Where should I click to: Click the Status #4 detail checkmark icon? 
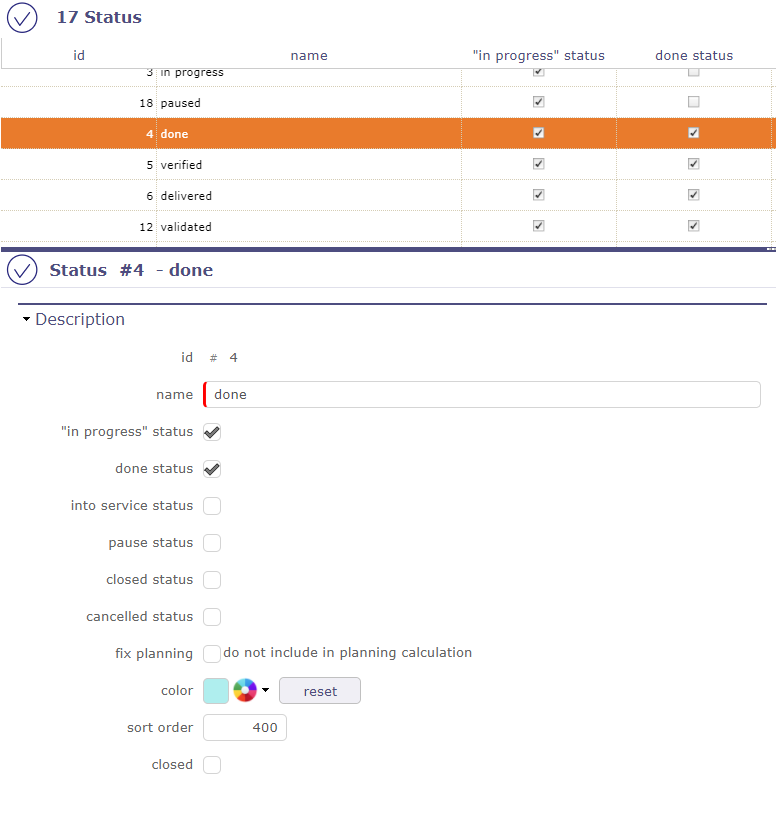pos(22,270)
